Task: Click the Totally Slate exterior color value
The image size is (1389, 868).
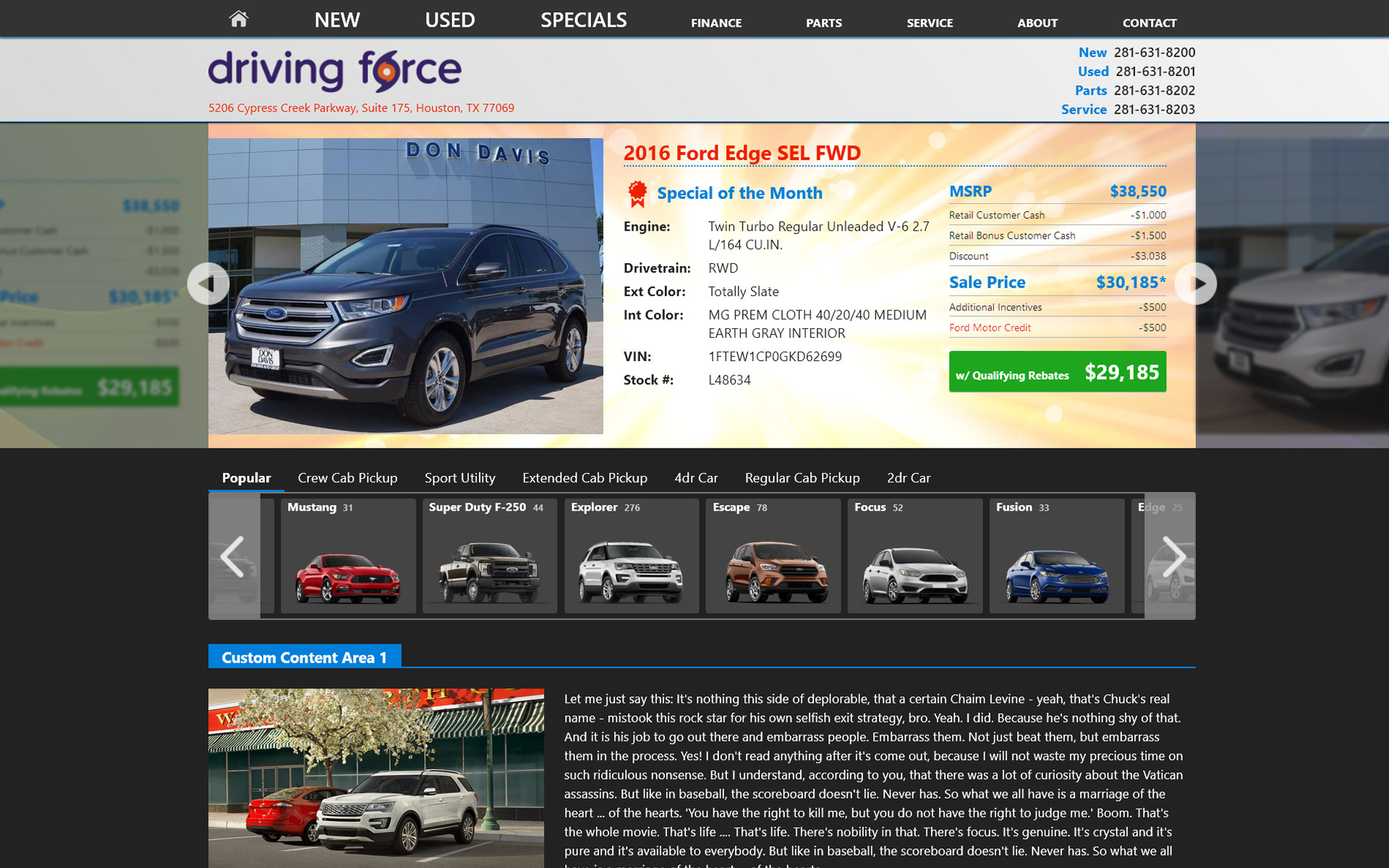Action: coord(744,292)
